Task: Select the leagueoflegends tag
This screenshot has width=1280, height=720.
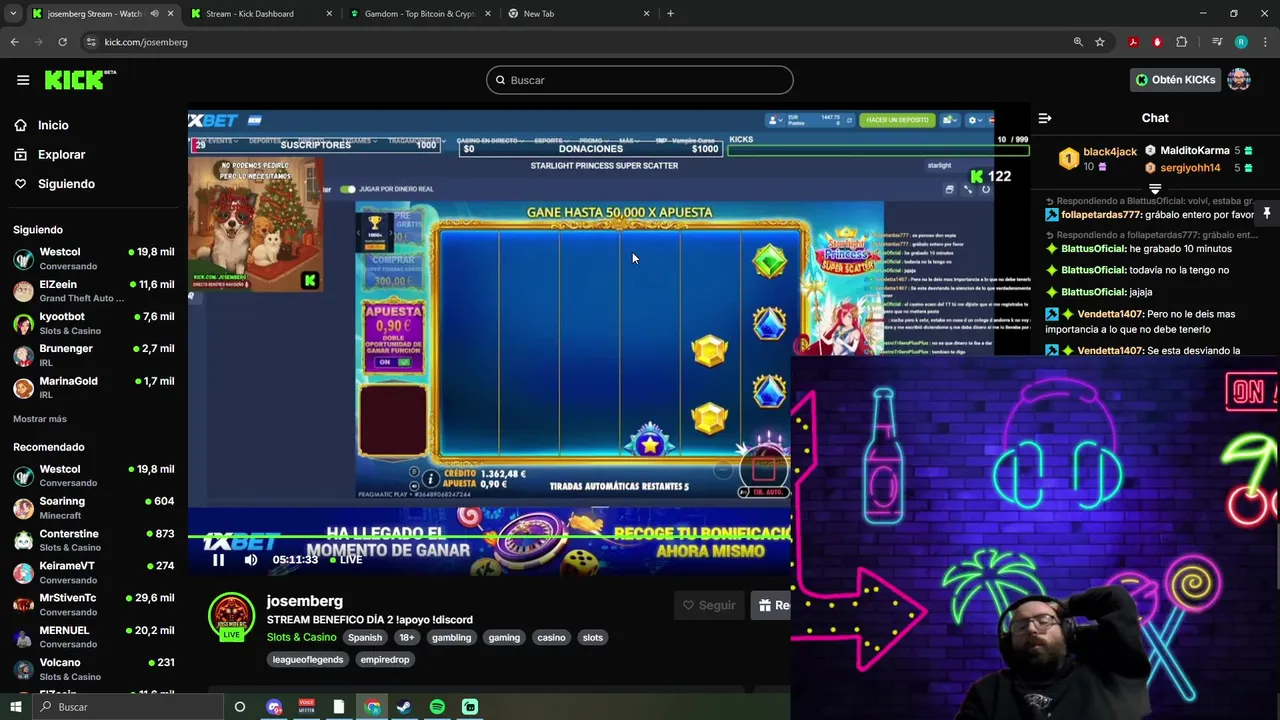Action: point(308,659)
